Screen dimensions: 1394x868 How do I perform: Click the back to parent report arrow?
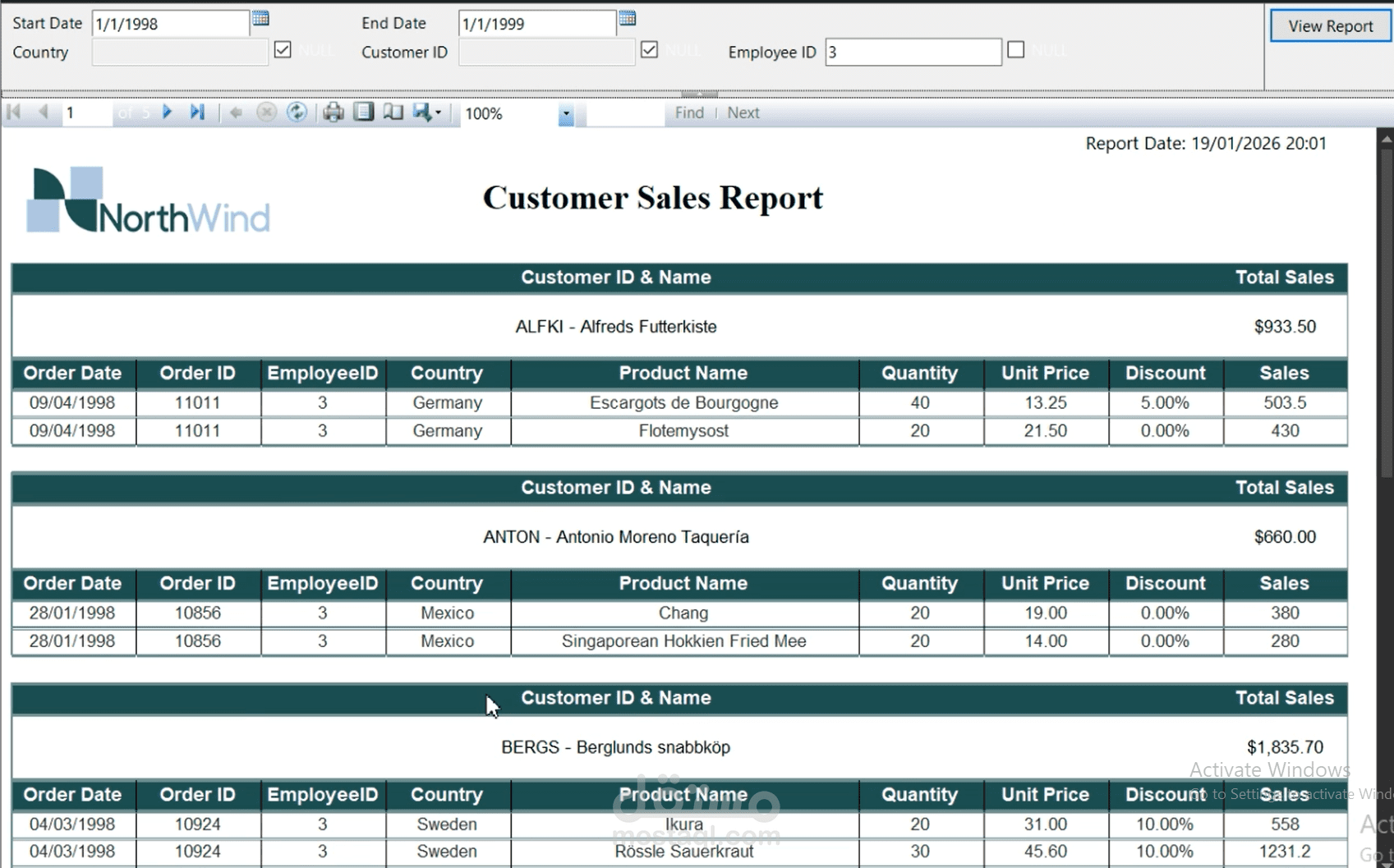tap(236, 113)
